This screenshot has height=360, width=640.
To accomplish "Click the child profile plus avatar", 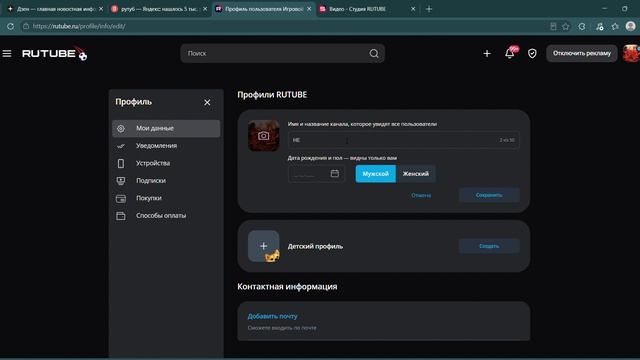I will coord(264,246).
